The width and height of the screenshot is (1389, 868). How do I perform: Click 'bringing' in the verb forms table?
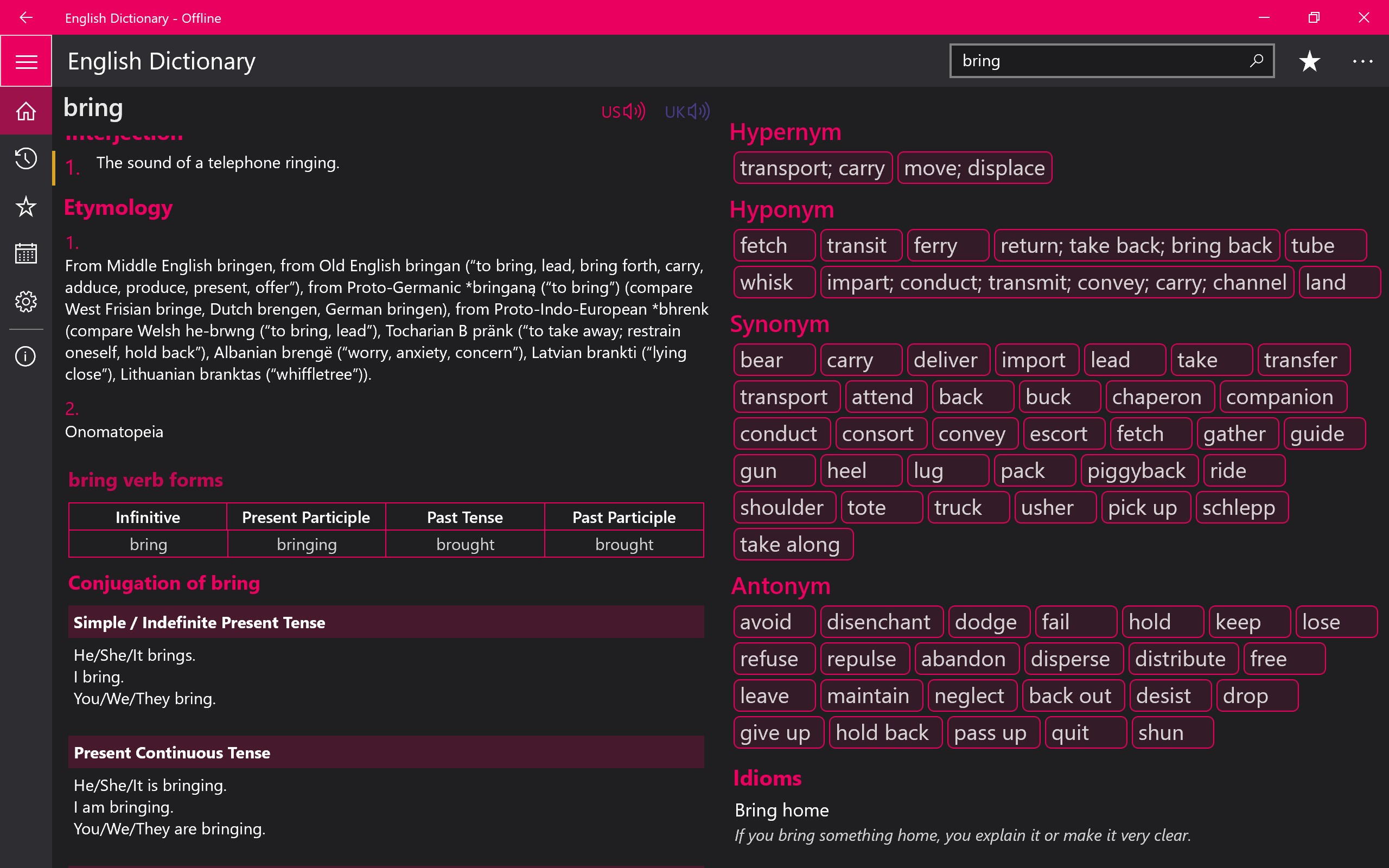(307, 544)
